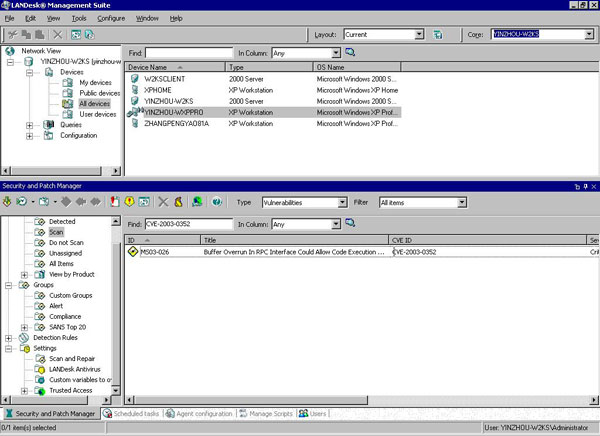Switch to the Agent configuration tab
The image size is (600, 436).
(x=202, y=413)
